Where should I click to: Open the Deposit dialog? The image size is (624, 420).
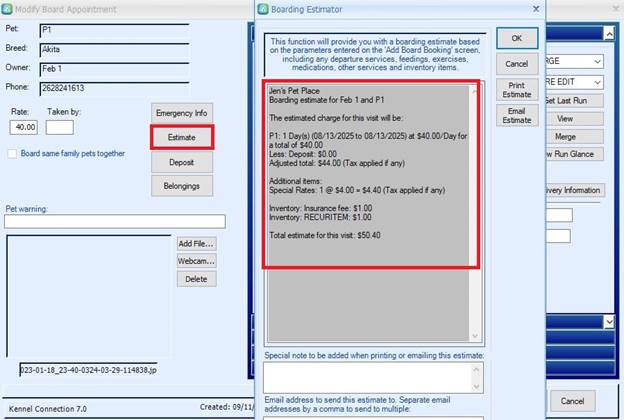tap(182, 162)
